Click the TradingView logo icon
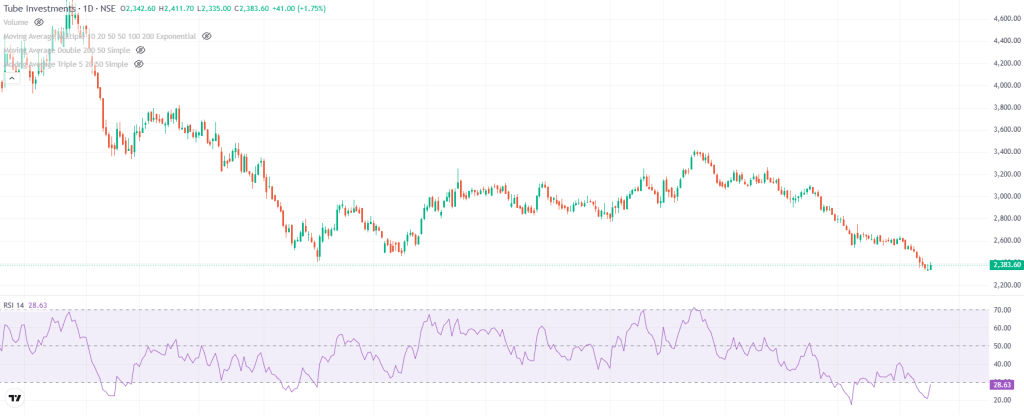This screenshot has height=417, width=1024. (15, 398)
